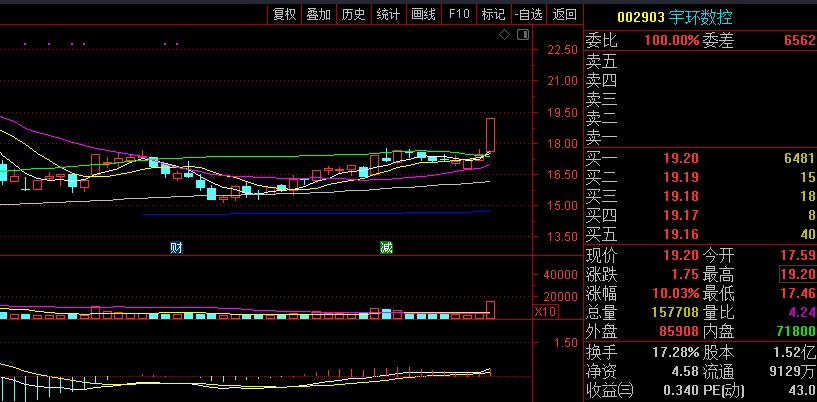Click the window layout icon beside the diamond
Image resolution: width=817 pixels, height=402 pixels.
(523, 35)
